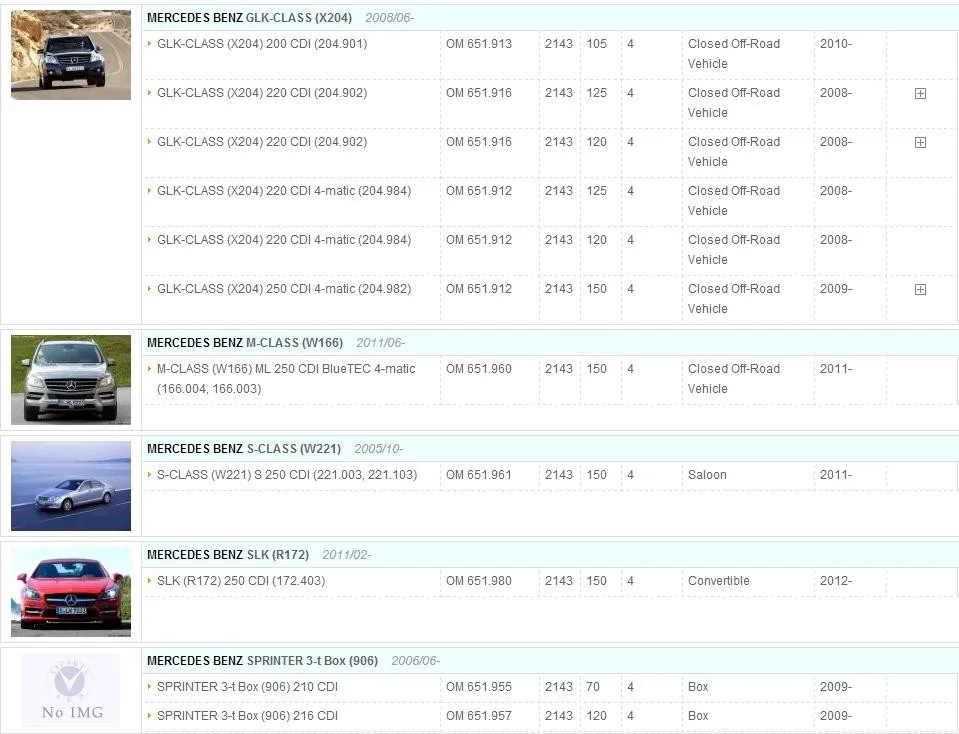Click Box body type for Sprinter 210 CDI
This screenshot has height=734, width=959.
coord(698,686)
